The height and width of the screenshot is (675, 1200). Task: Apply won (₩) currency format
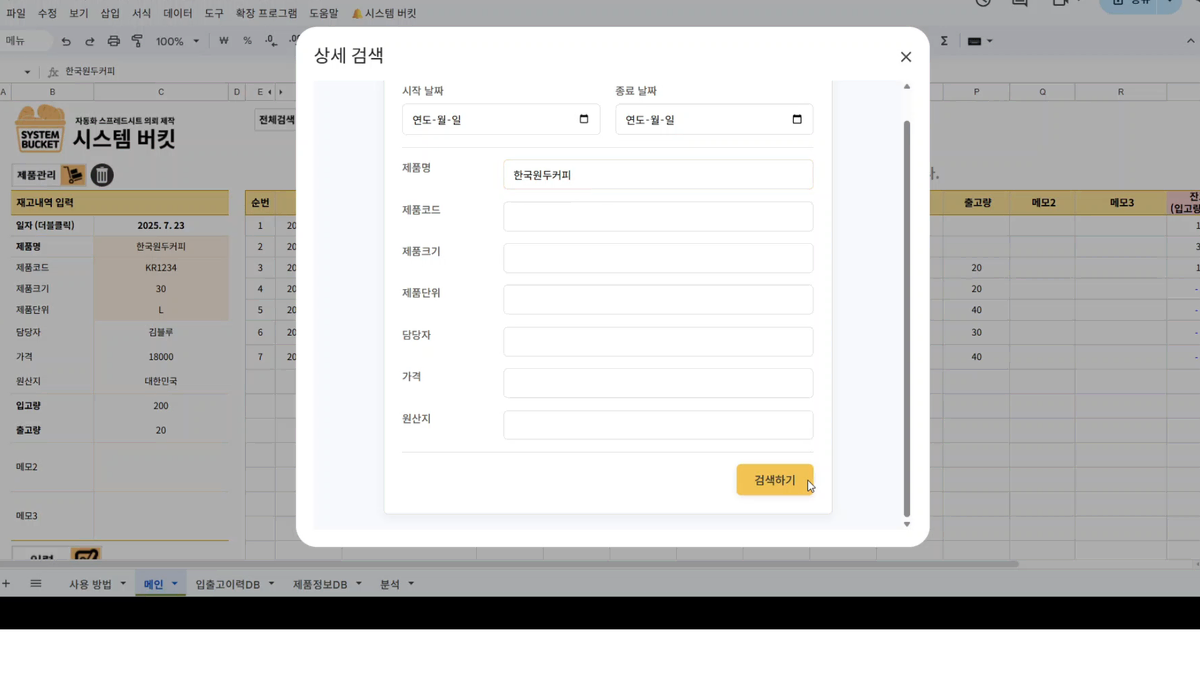223,41
